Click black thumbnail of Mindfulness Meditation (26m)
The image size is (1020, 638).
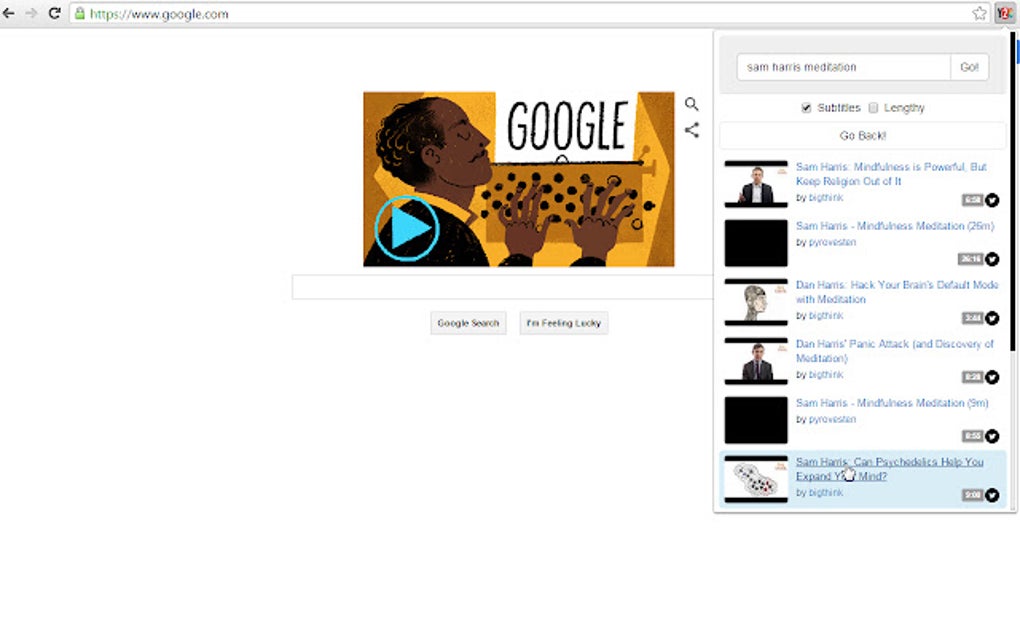point(756,243)
